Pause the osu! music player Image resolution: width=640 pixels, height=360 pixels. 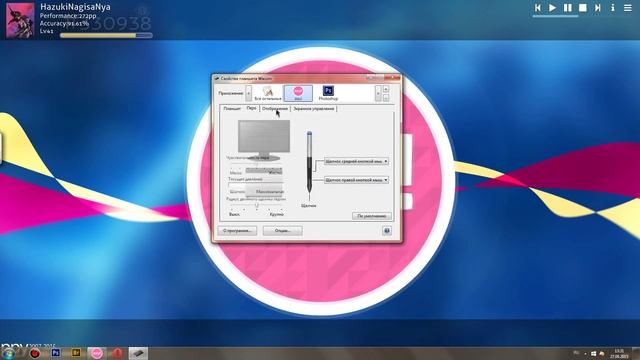pos(567,8)
